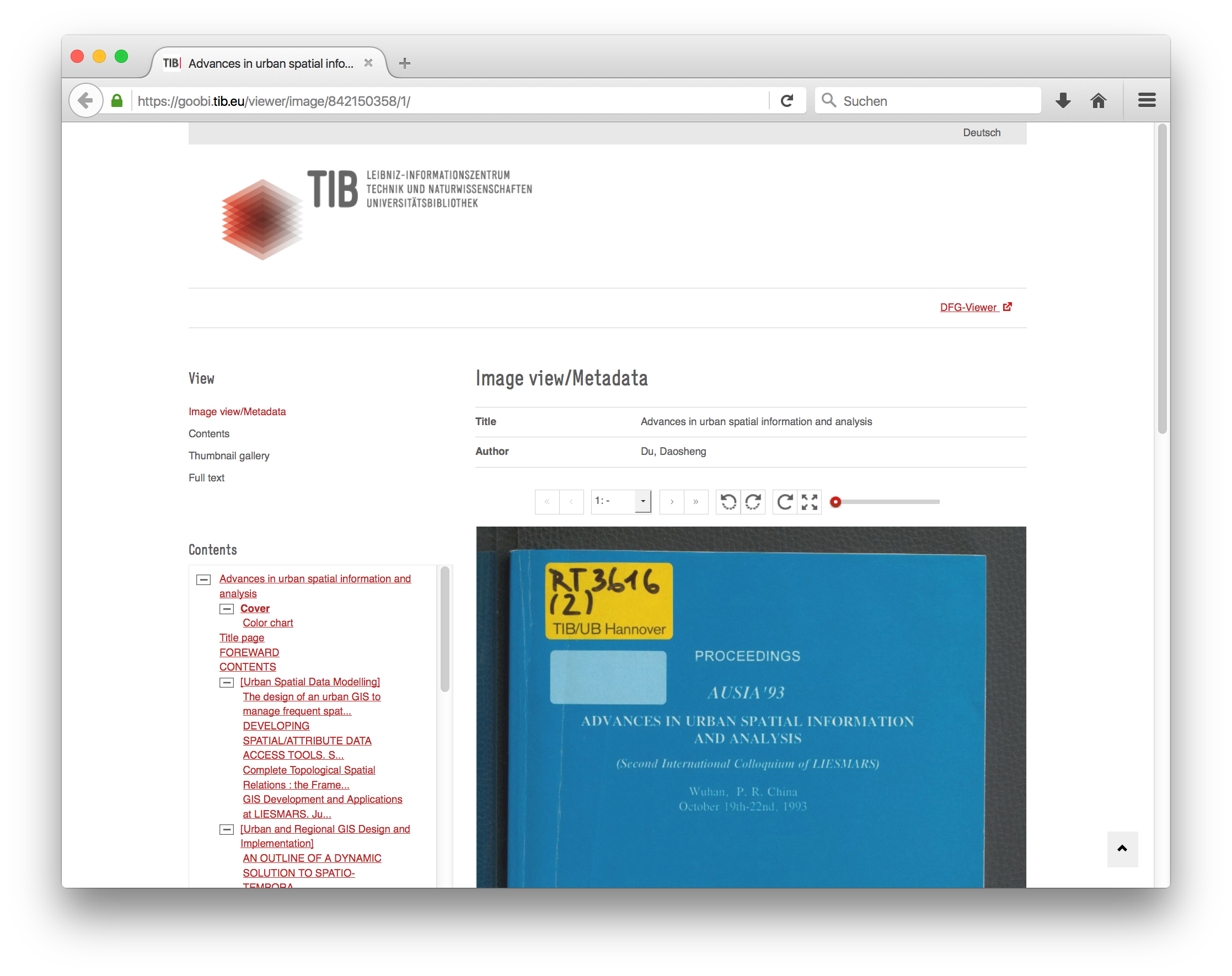The width and height of the screenshot is (1232, 976).
Task: Open the CONTENTS entry in tree
Action: [x=248, y=667]
